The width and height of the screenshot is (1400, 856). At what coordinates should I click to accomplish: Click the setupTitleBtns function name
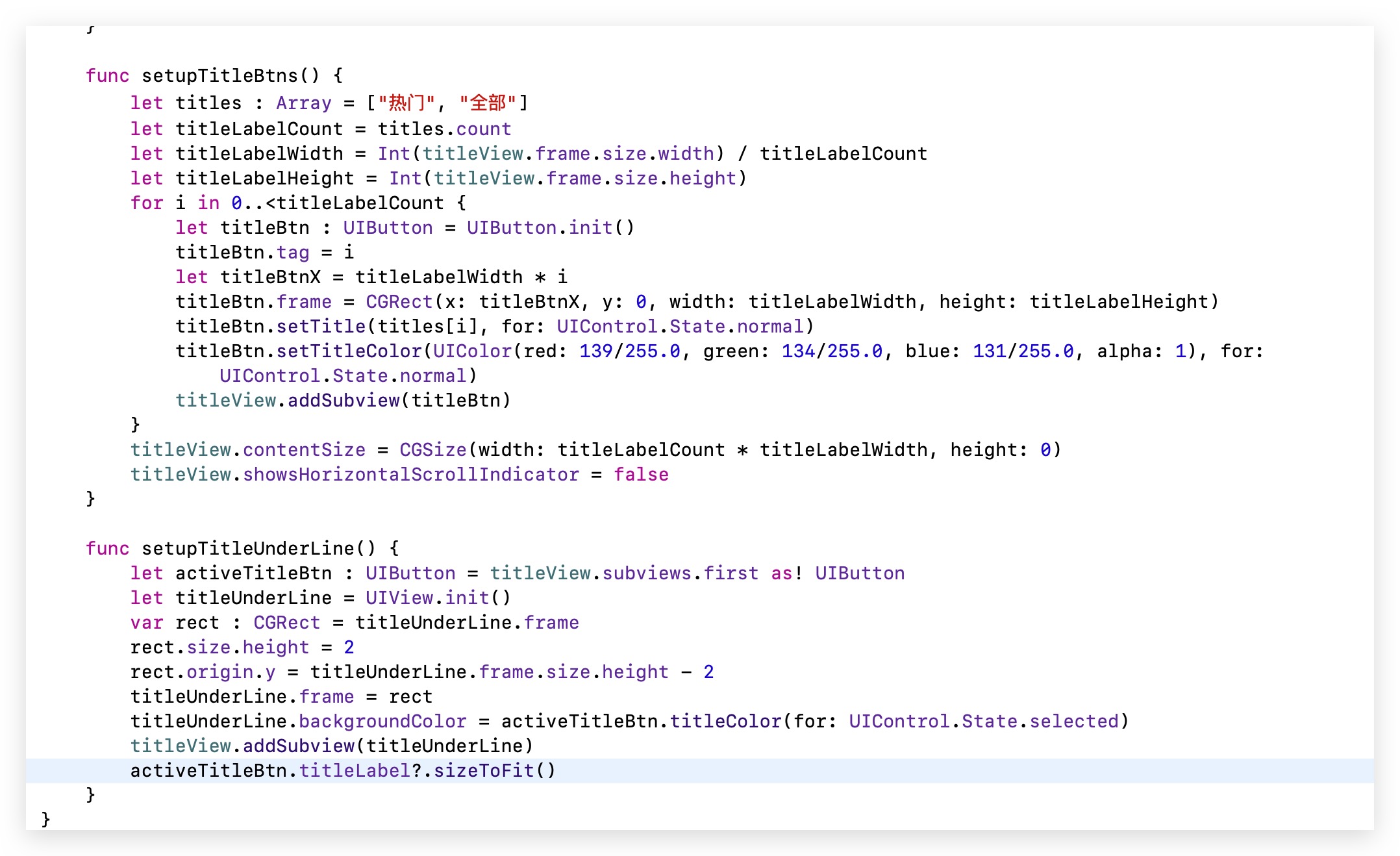pos(219,76)
